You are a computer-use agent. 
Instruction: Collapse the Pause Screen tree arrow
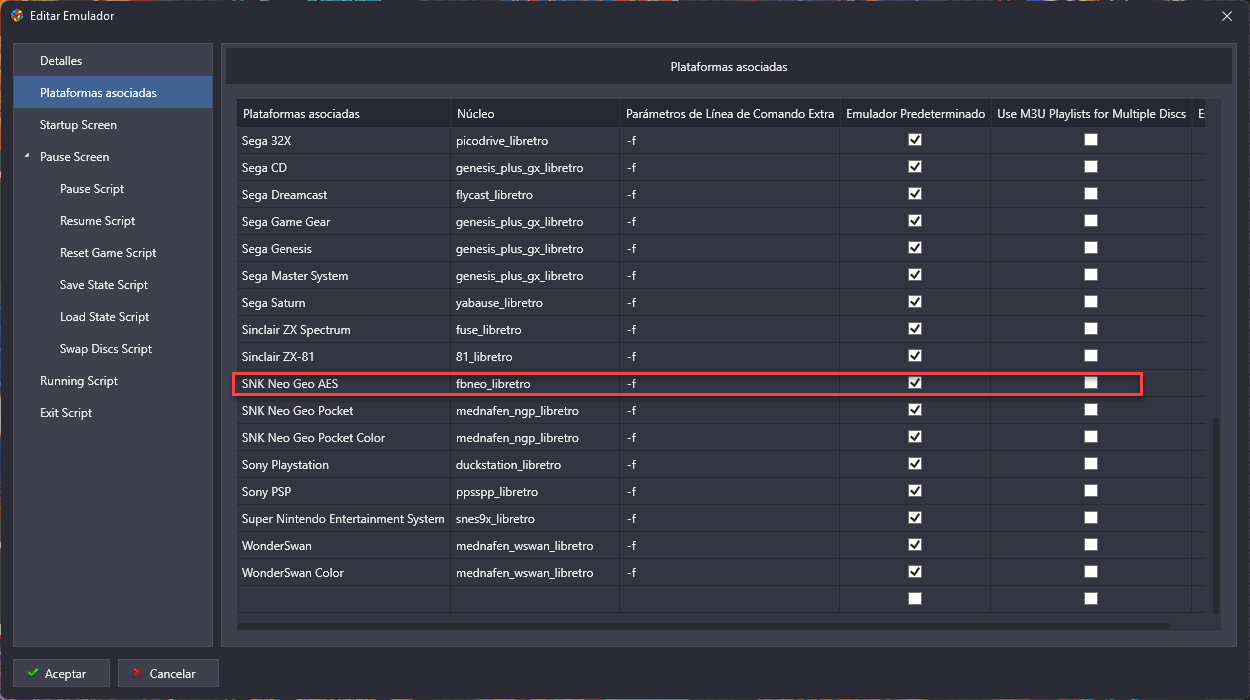26,157
